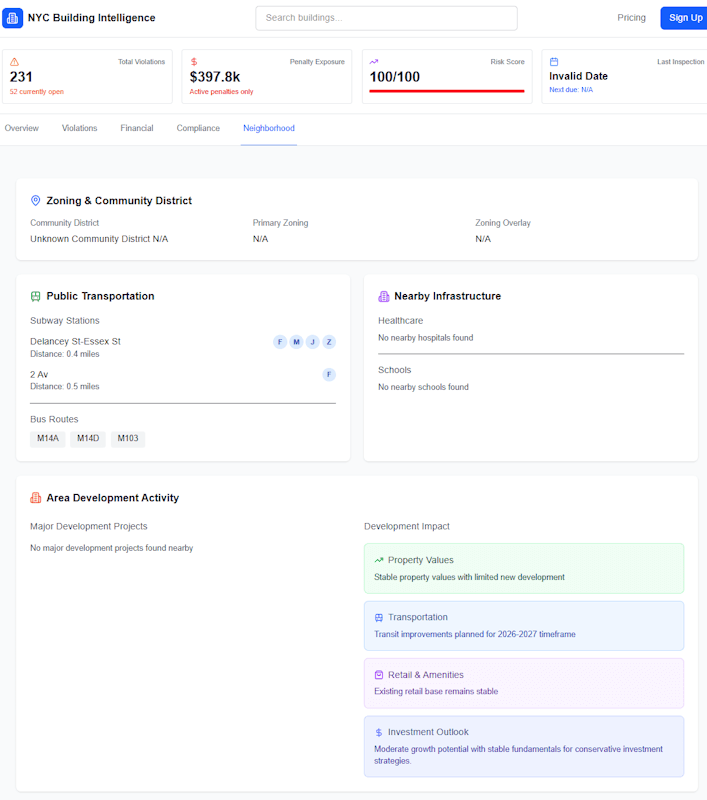Select the Compliance tab

pos(198,128)
